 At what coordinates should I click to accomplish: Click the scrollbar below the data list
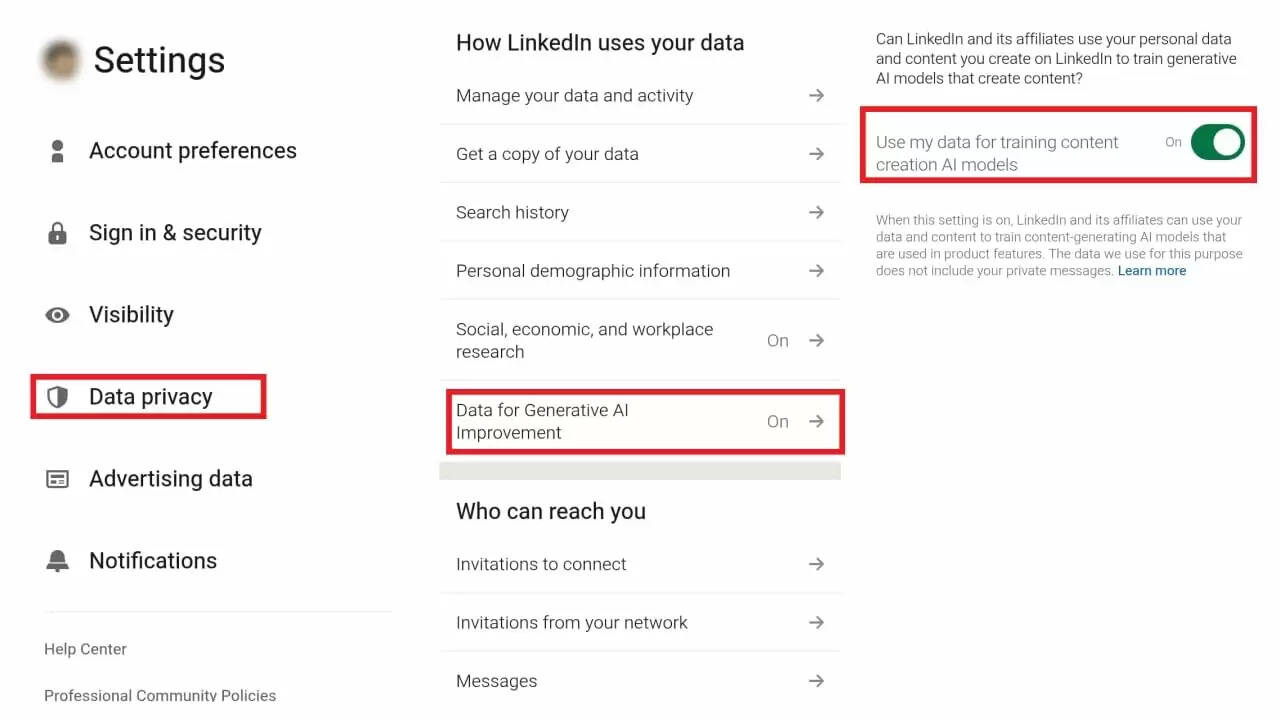coord(640,468)
